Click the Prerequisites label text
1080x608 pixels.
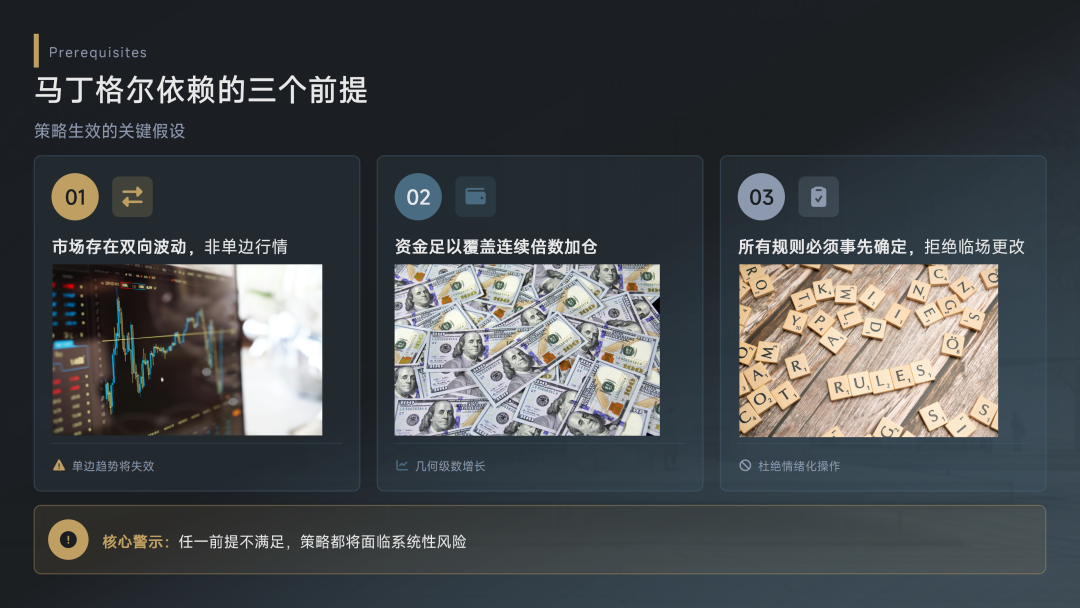tap(98, 52)
